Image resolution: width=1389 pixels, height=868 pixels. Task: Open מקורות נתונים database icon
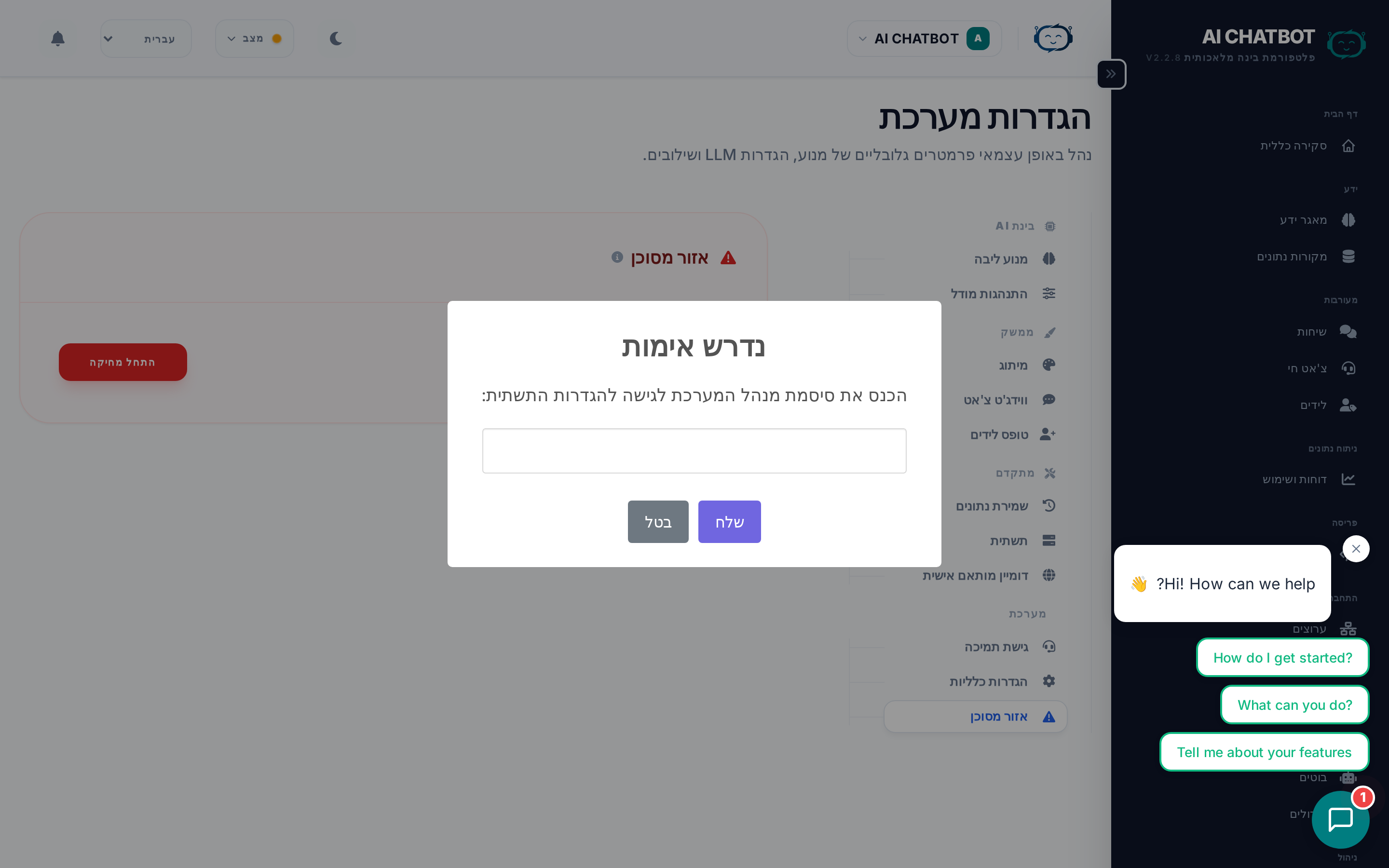[x=1348, y=256]
